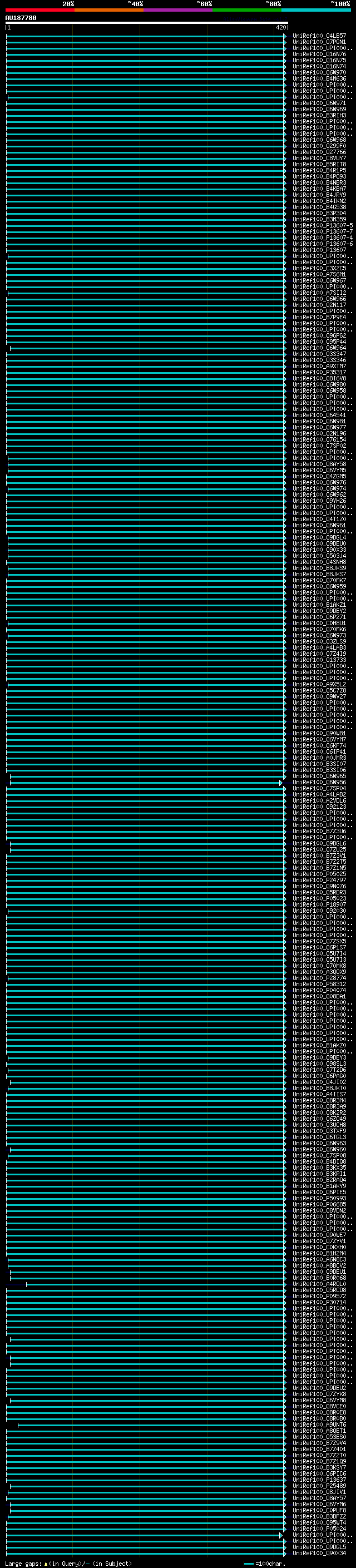Click the orange ~40% identity legend bar
Viewport: 356px width, 1568px height.
pyautogui.click(x=109, y=10)
